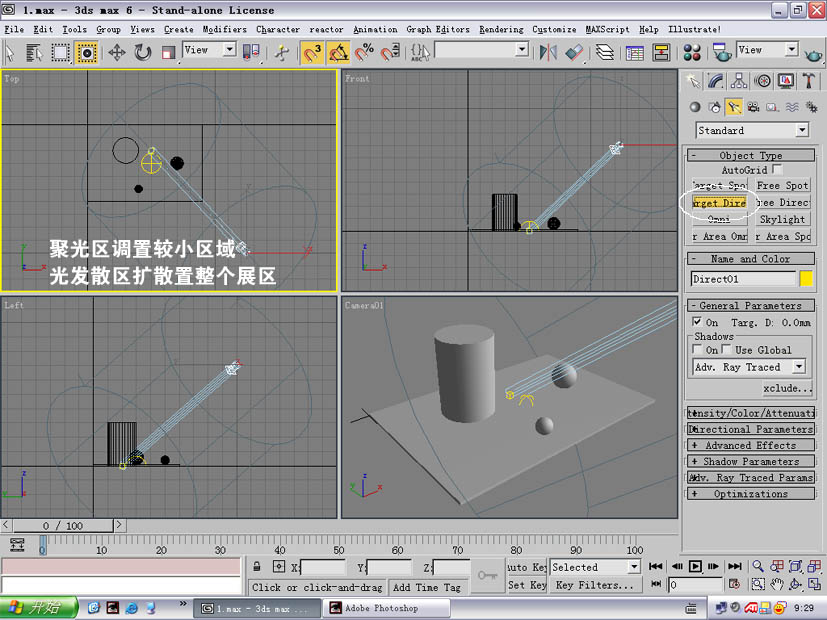Screen dimensions: 827x620
Task: Click the Auto Key button
Action: [526, 567]
